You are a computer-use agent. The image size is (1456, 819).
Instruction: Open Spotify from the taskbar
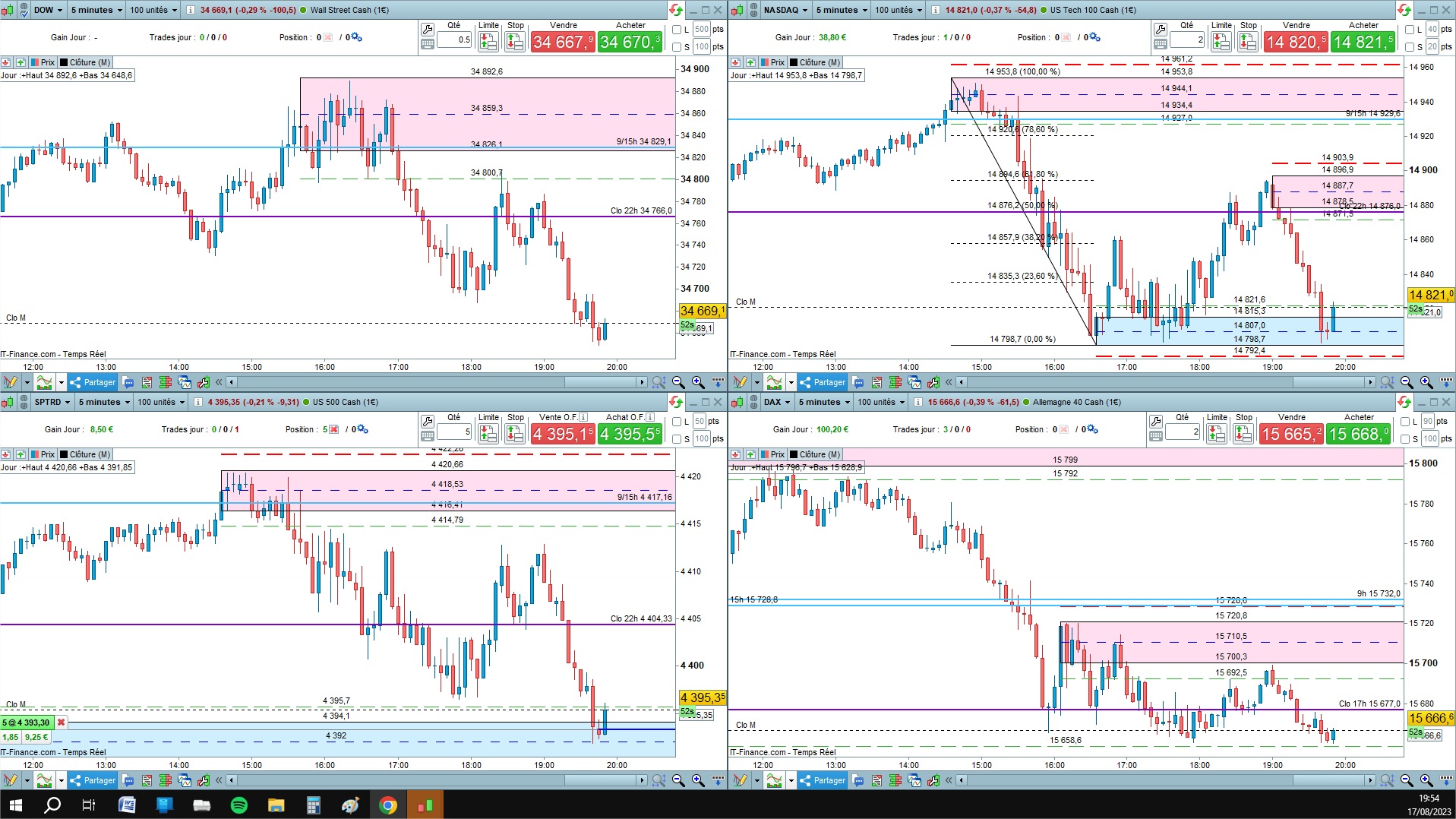(x=238, y=805)
